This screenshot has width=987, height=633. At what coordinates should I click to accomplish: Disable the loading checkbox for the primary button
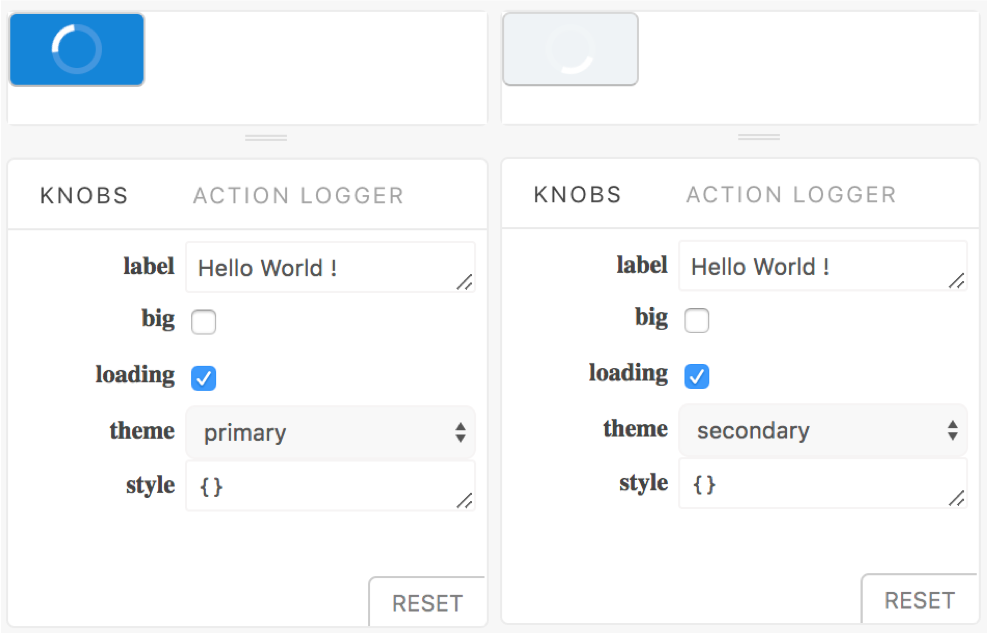203,378
